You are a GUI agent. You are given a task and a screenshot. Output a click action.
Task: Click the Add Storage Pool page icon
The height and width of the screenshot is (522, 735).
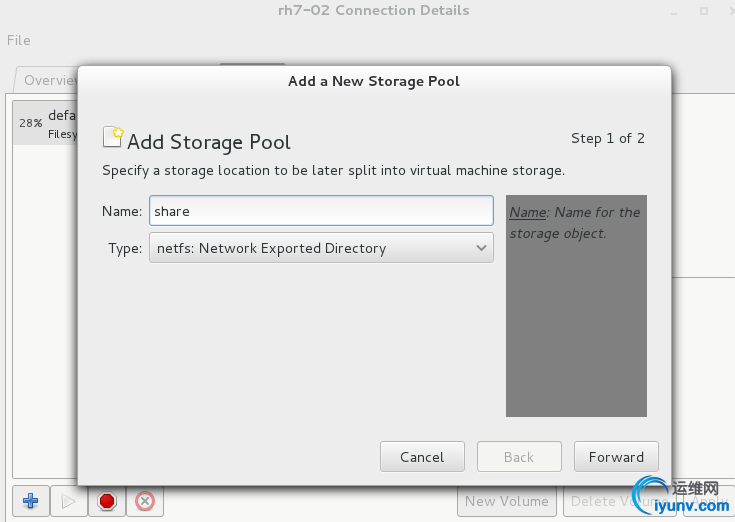[x=113, y=137]
